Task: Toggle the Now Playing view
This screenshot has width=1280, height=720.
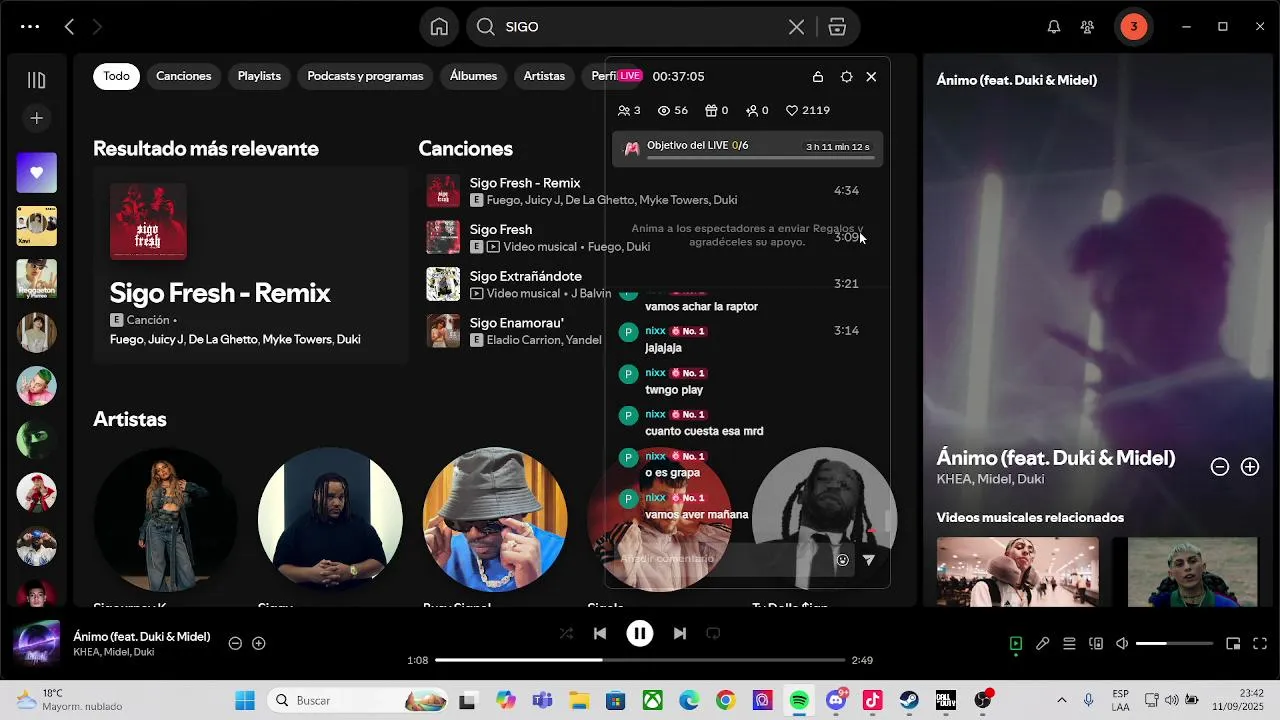Action: (1016, 644)
